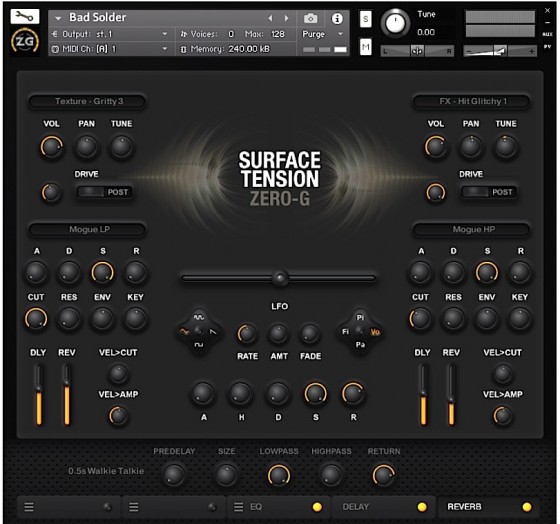Switch to the EQ tab

coord(278,507)
